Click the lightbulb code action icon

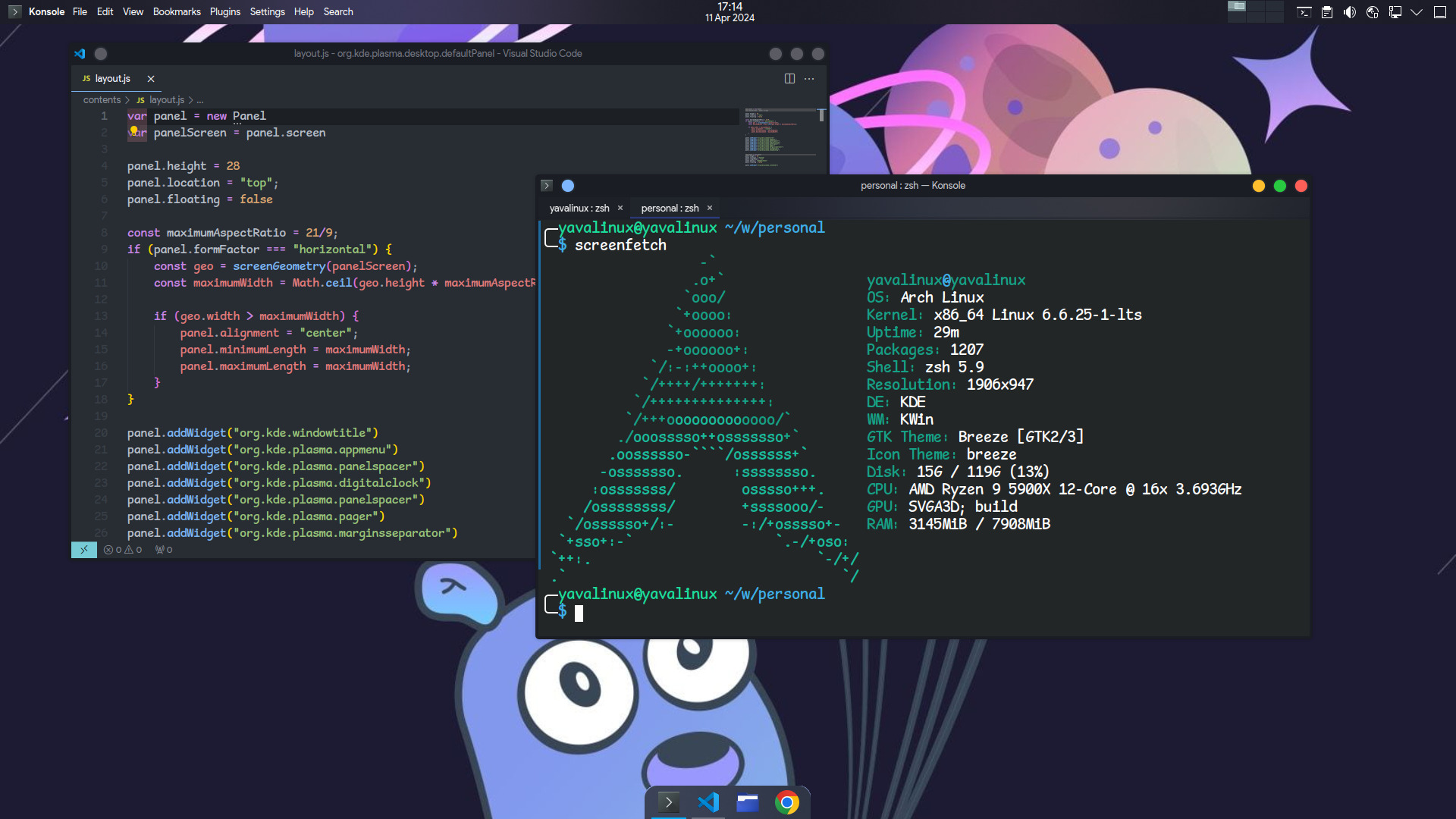click(x=134, y=131)
